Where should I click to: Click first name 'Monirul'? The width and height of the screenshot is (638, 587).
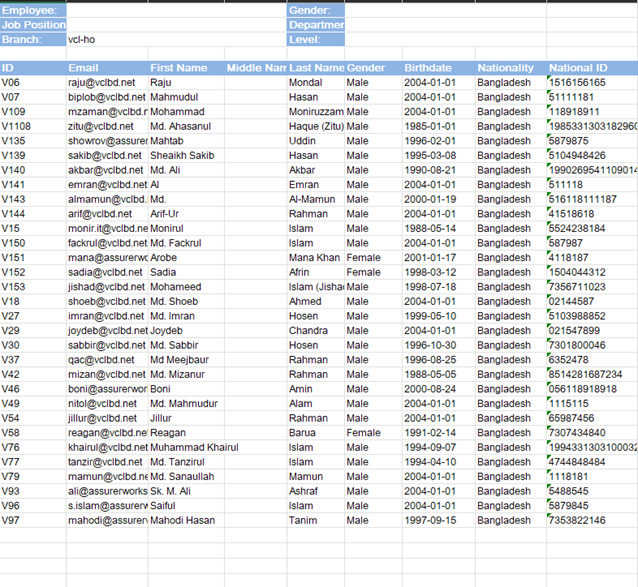coord(186,229)
